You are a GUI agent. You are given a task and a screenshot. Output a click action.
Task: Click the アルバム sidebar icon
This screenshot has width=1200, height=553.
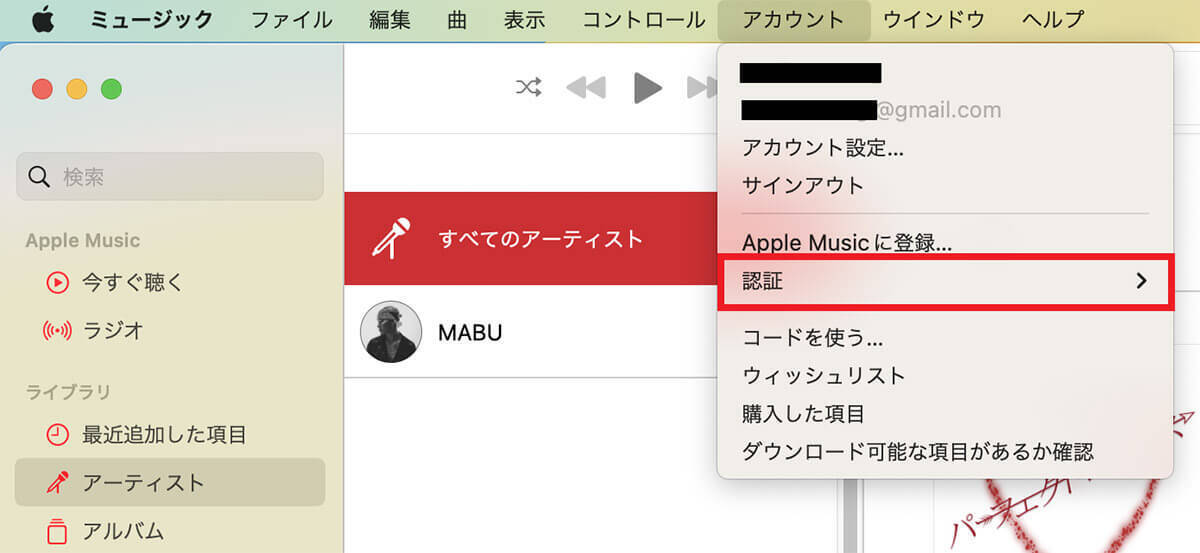click(58, 530)
